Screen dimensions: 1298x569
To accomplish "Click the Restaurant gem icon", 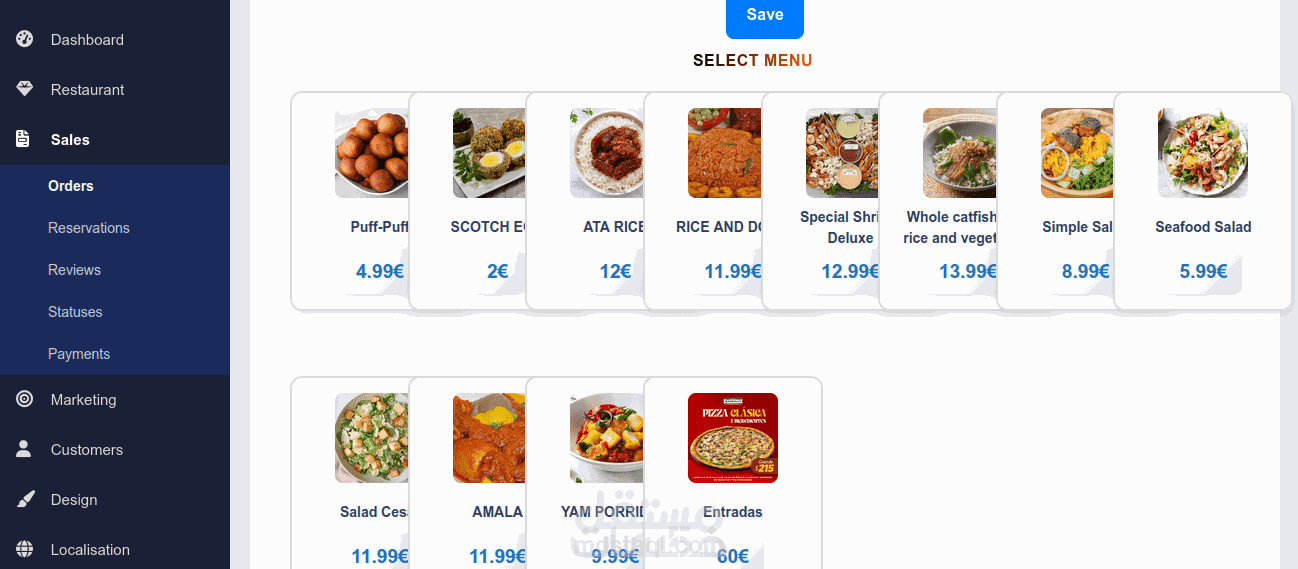I will 25,89.
